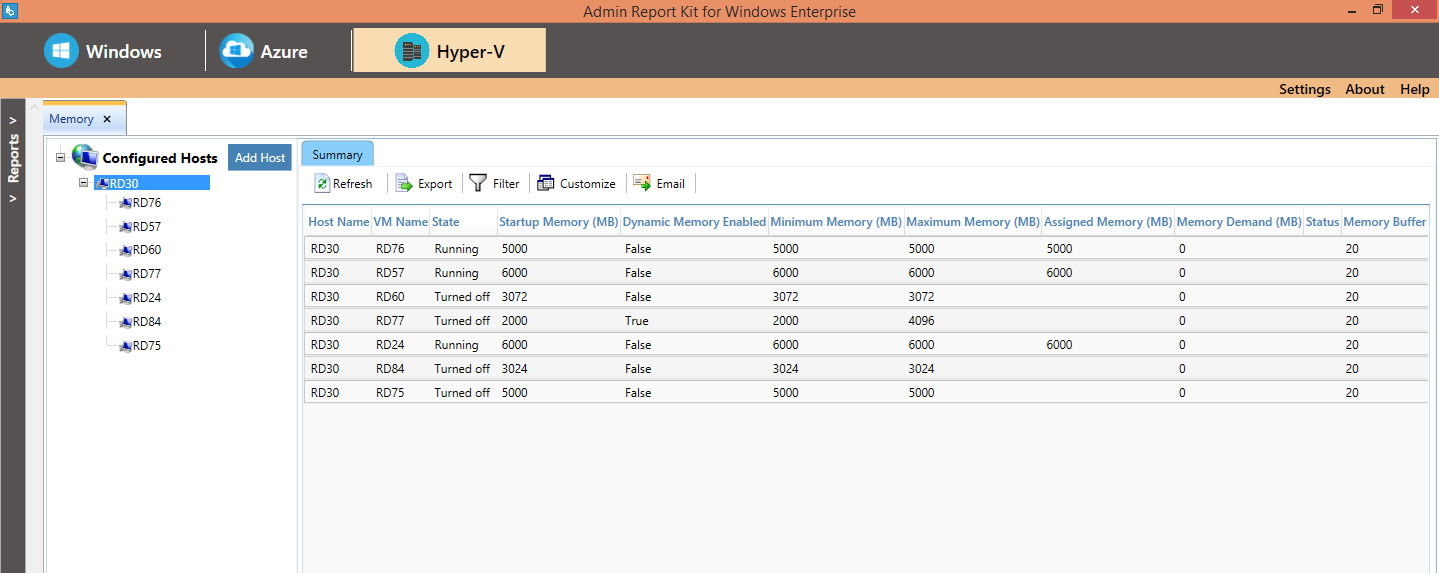1439x573 pixels.
Task: Click the Customize button label
Action: pos(588,184)
